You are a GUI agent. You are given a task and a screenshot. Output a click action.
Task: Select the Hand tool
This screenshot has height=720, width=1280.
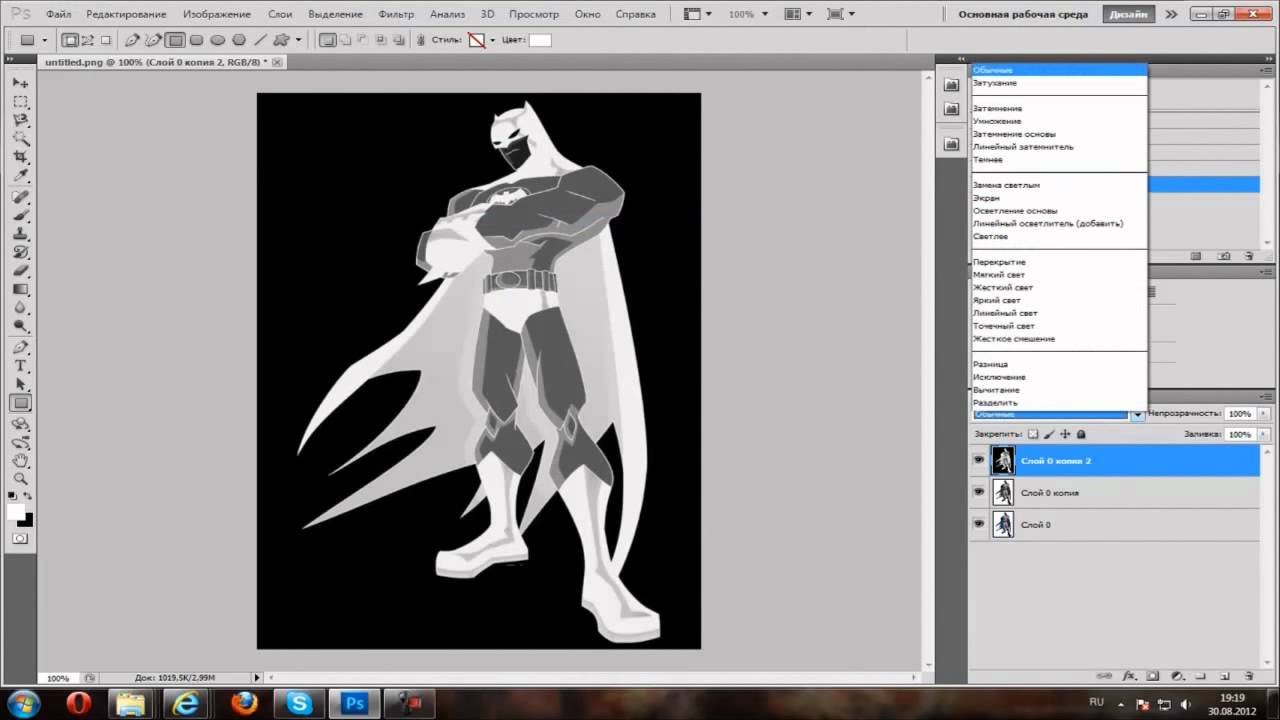coord(20,461)
